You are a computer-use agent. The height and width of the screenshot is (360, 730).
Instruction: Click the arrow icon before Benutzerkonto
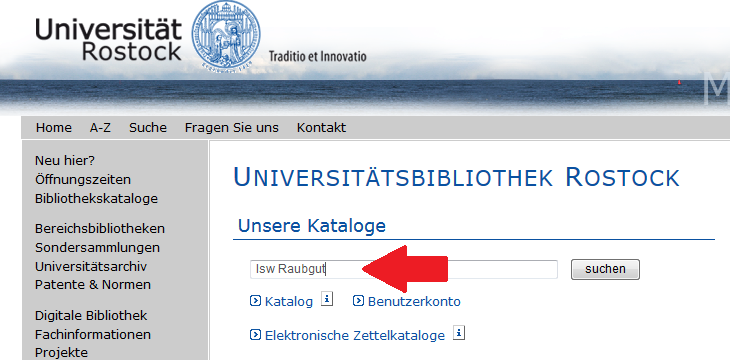[358, 301]
